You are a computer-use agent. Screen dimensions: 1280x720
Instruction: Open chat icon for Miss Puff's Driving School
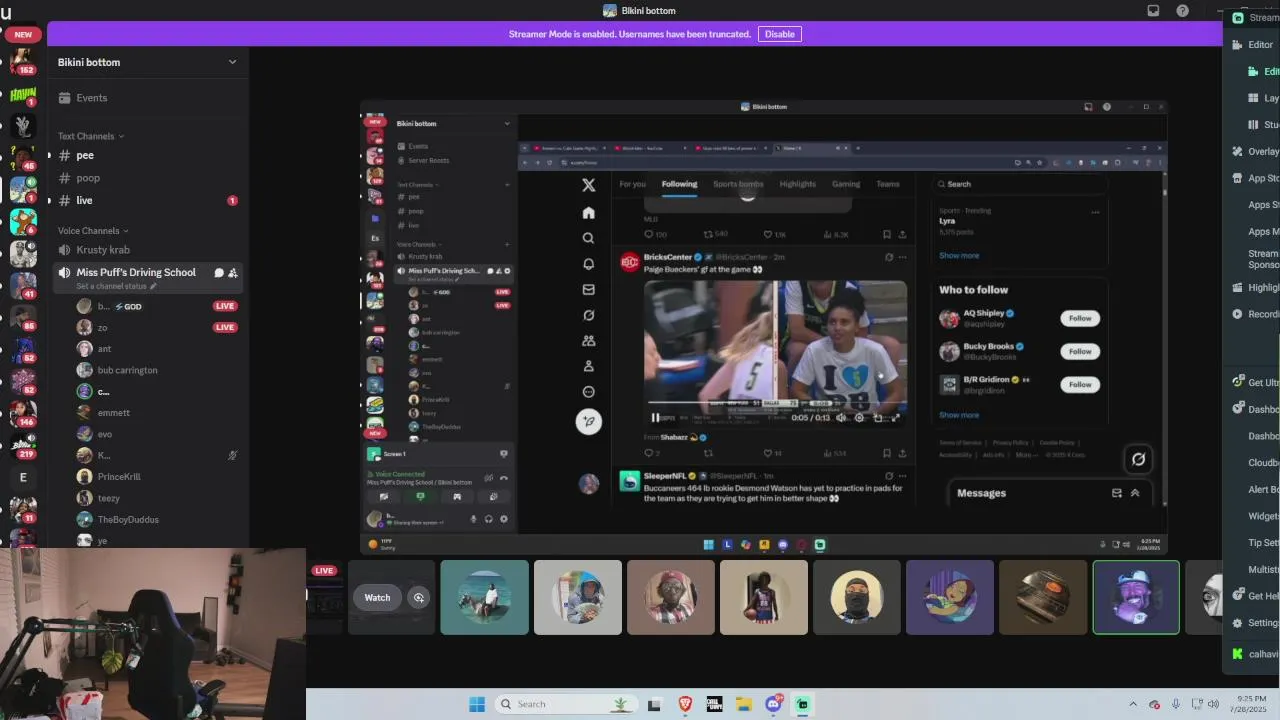tap(219, 272)
